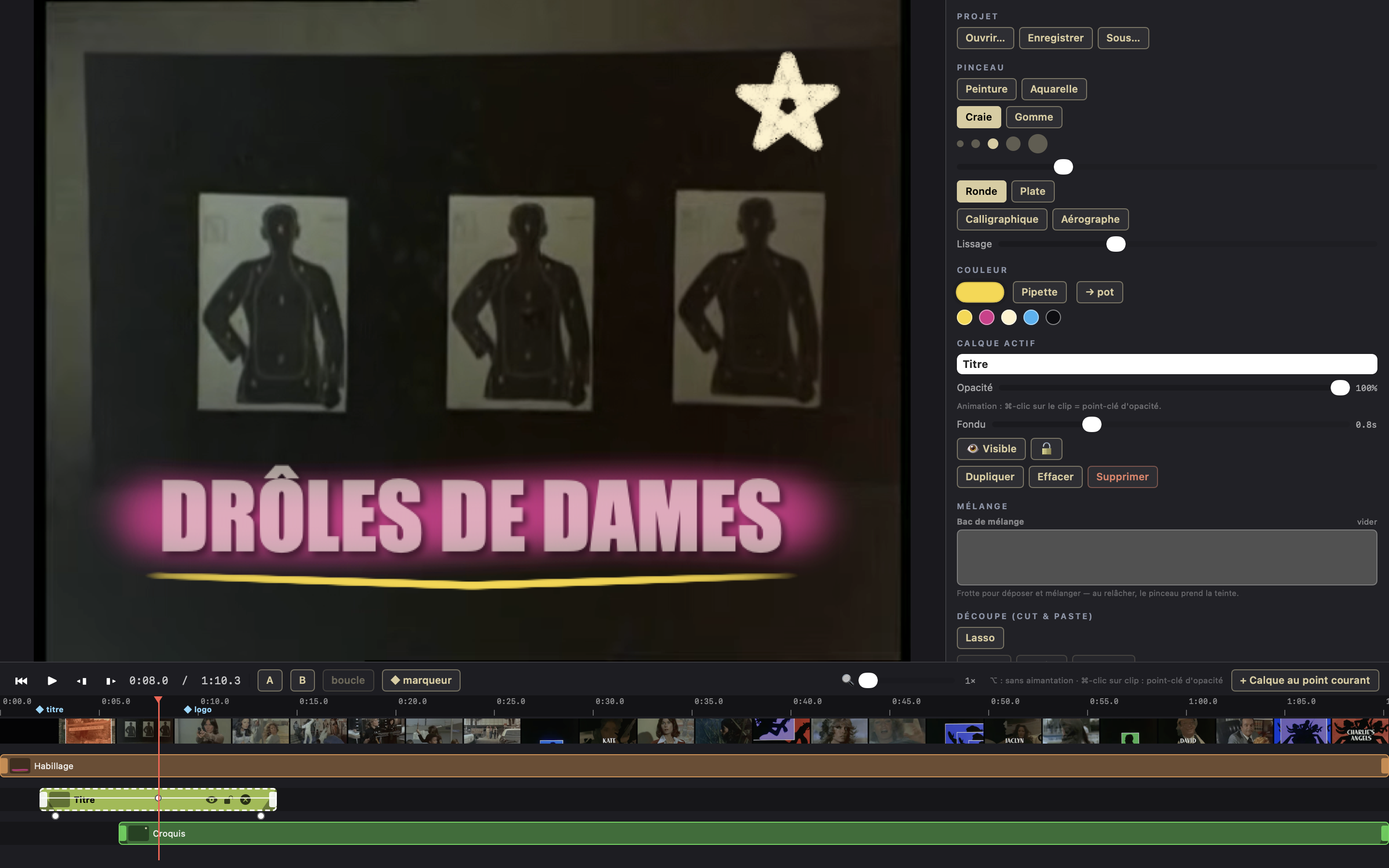Select the Habillage layer clip

(694, 766)
